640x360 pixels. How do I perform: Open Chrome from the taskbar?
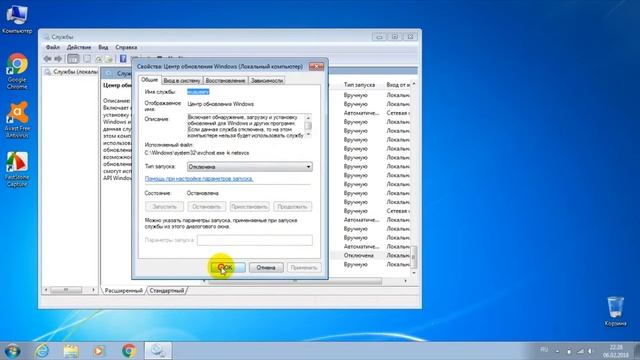129,351
